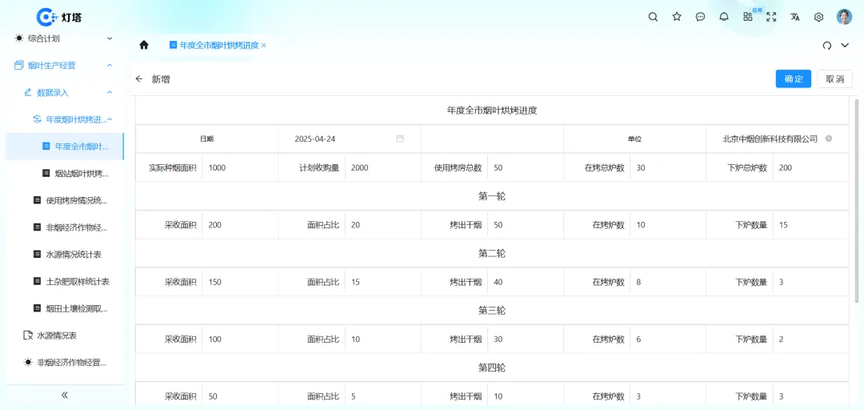Click the 取消 button
The image size is (864, 410).
point(835,79)
